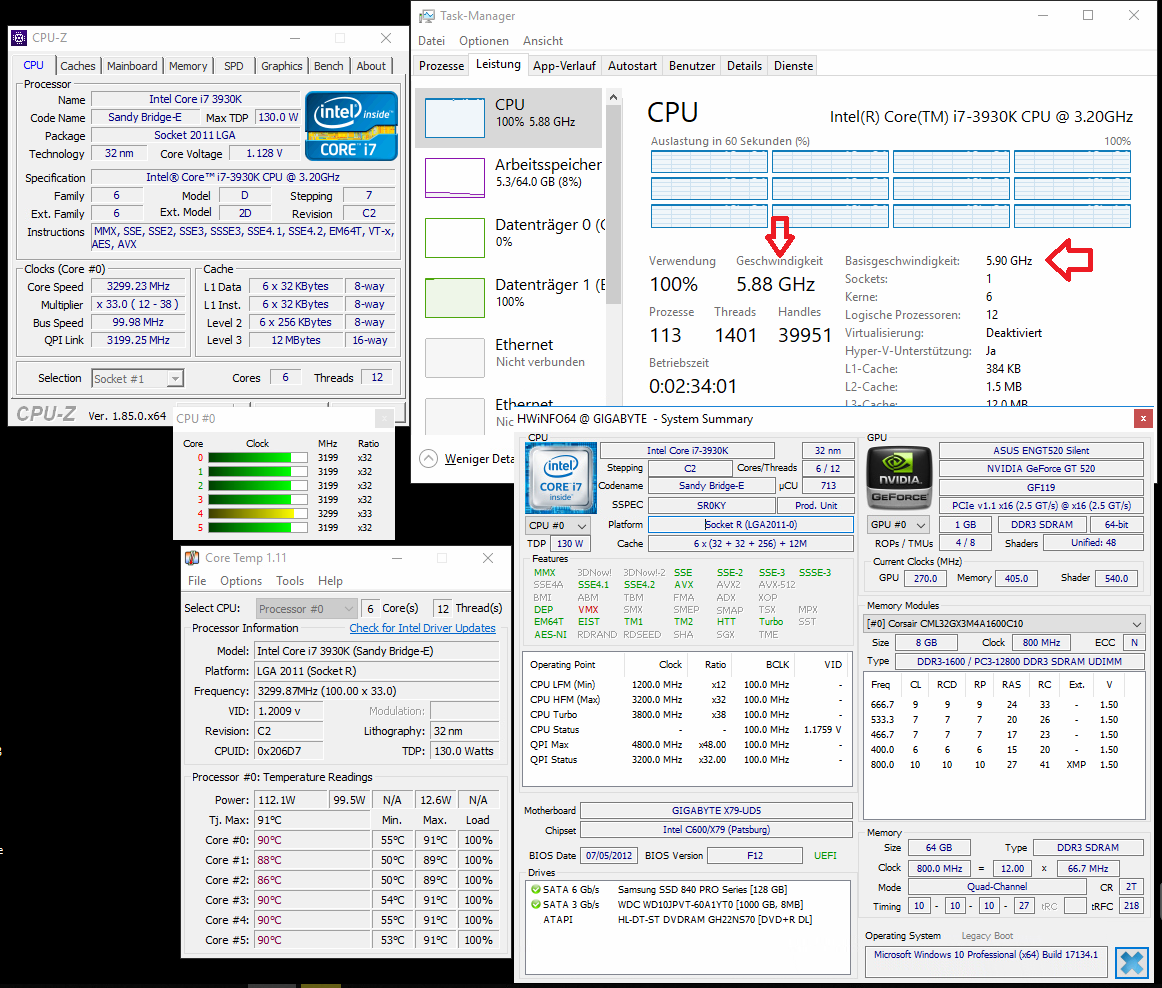
Task: Switch to the Mainboard tab in CPU-Z
Action: click(132, 66)
